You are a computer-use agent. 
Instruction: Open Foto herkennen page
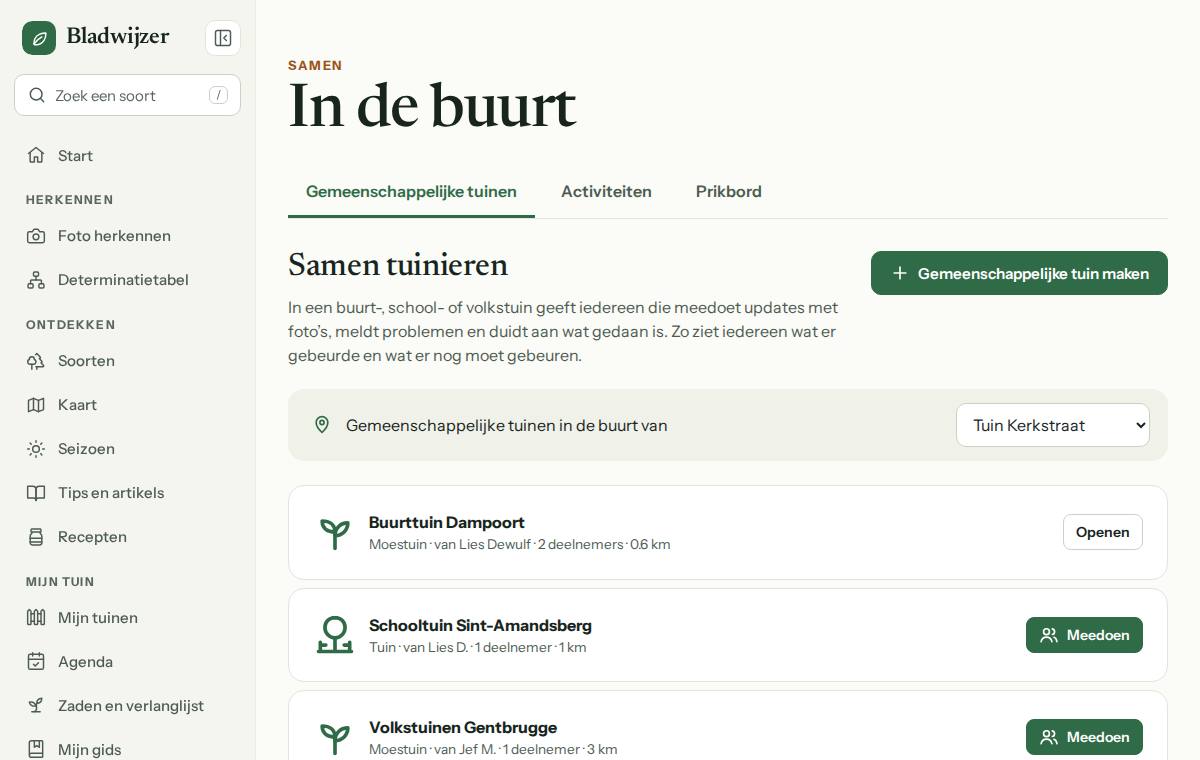coord(127,236)
